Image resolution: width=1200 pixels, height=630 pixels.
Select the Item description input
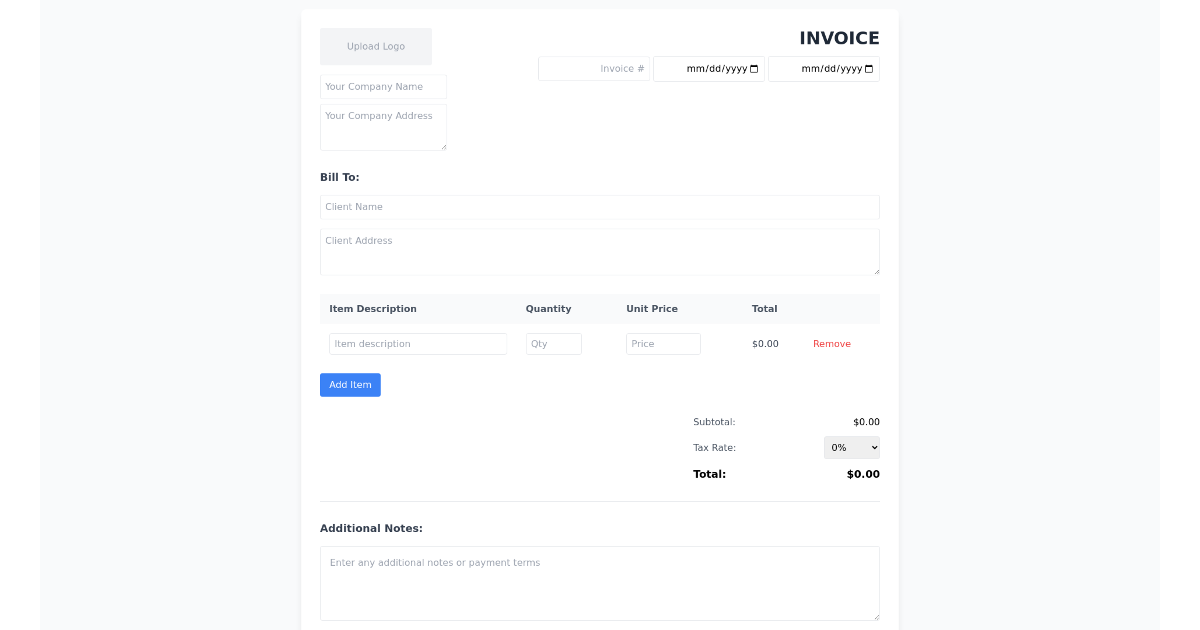tap(417, 344)
